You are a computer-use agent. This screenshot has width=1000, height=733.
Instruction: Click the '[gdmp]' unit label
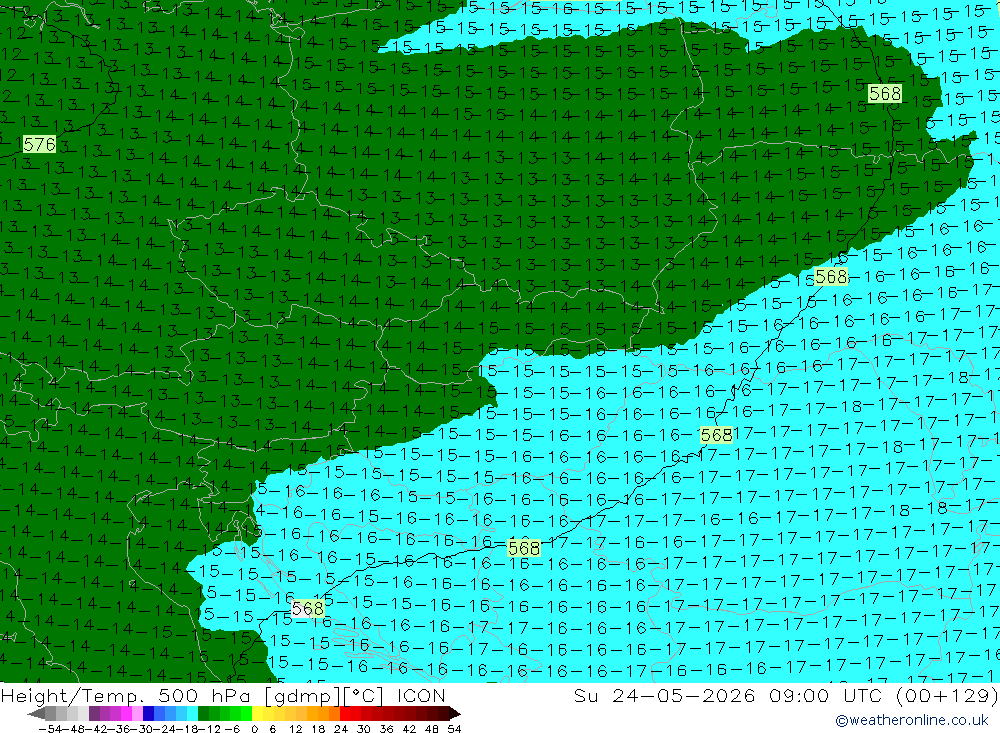tap(302, 695)
